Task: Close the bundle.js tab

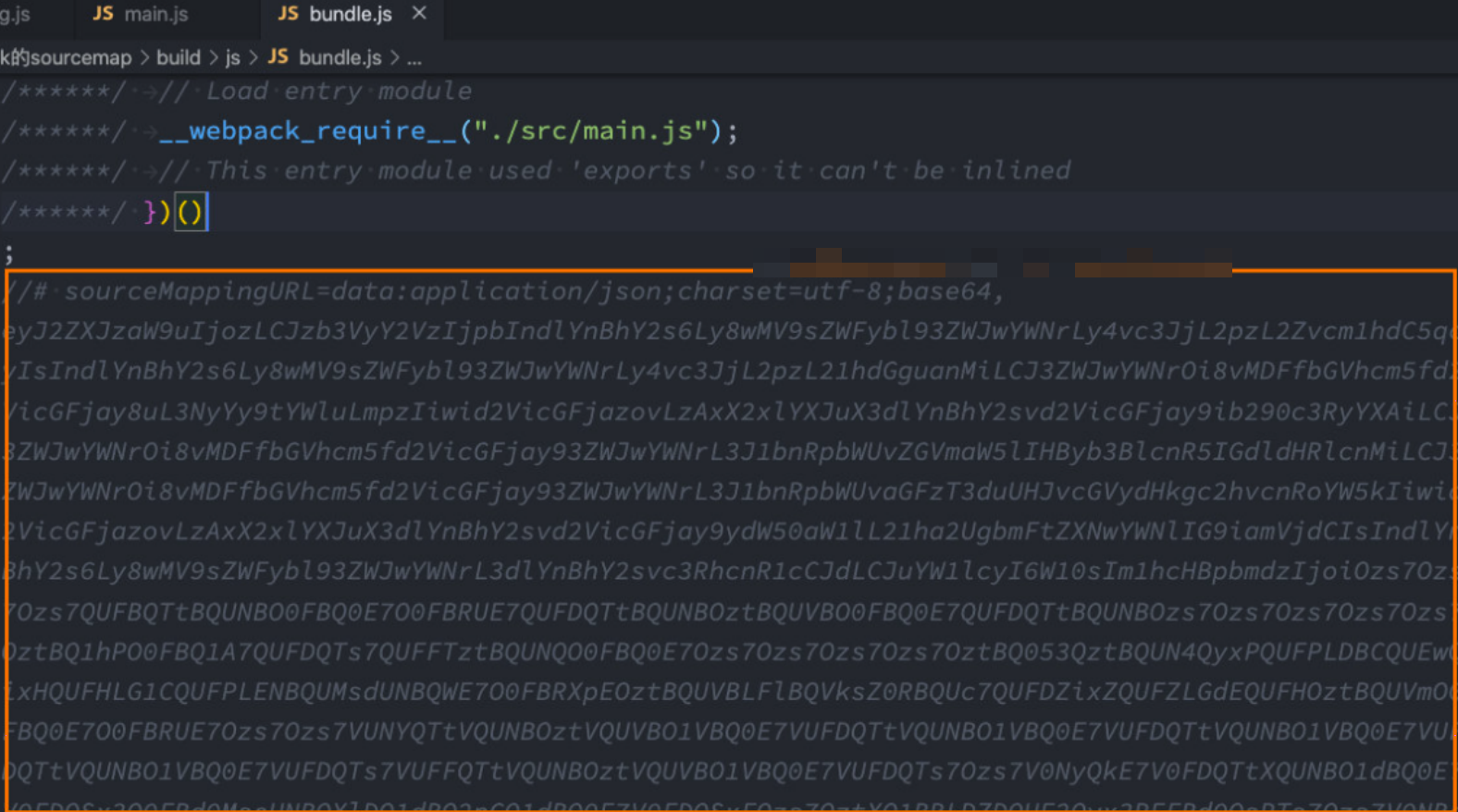Action: pos(419,14)
